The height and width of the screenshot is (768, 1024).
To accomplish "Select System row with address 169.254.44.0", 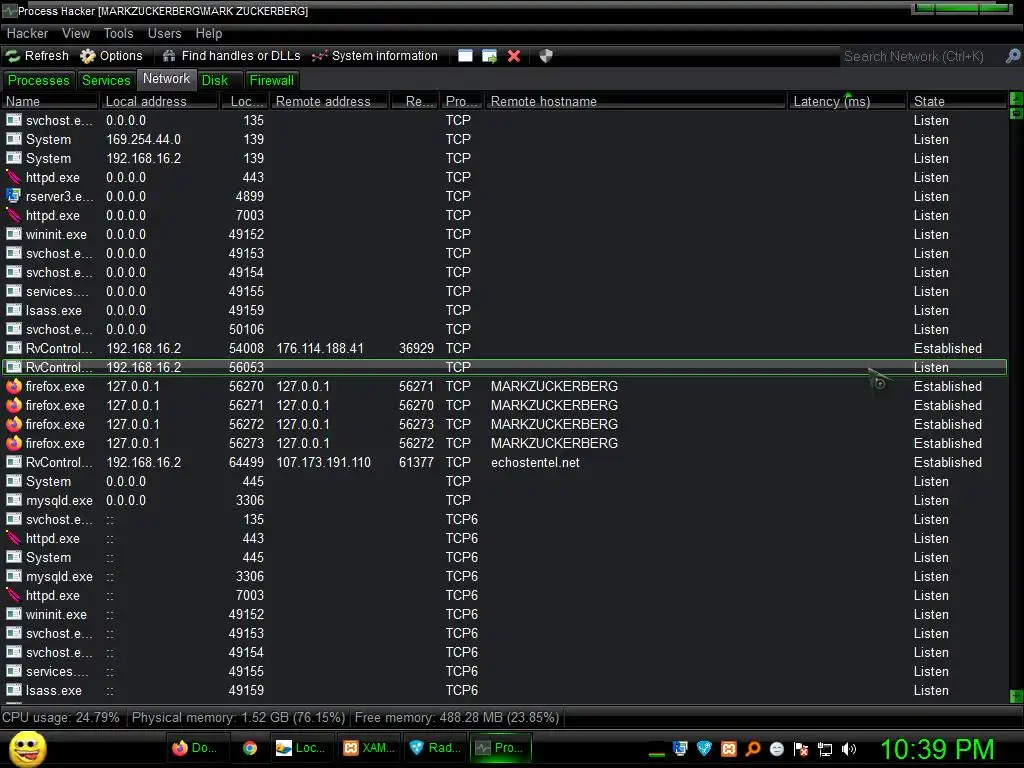I will (x=504, y=139).
